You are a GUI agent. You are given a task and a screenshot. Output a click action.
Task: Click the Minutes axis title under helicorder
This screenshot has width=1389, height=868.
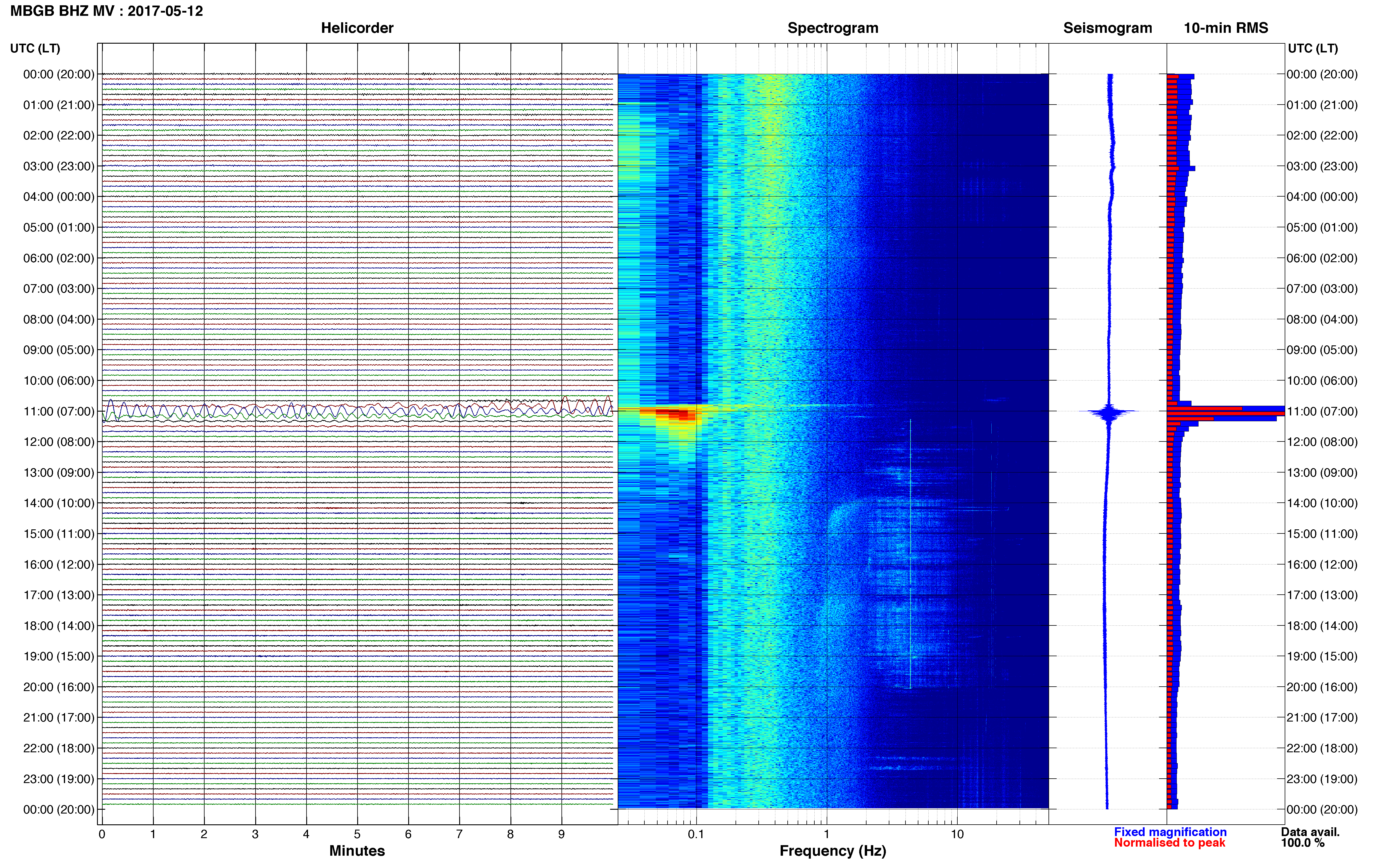[x=357, y=851]
